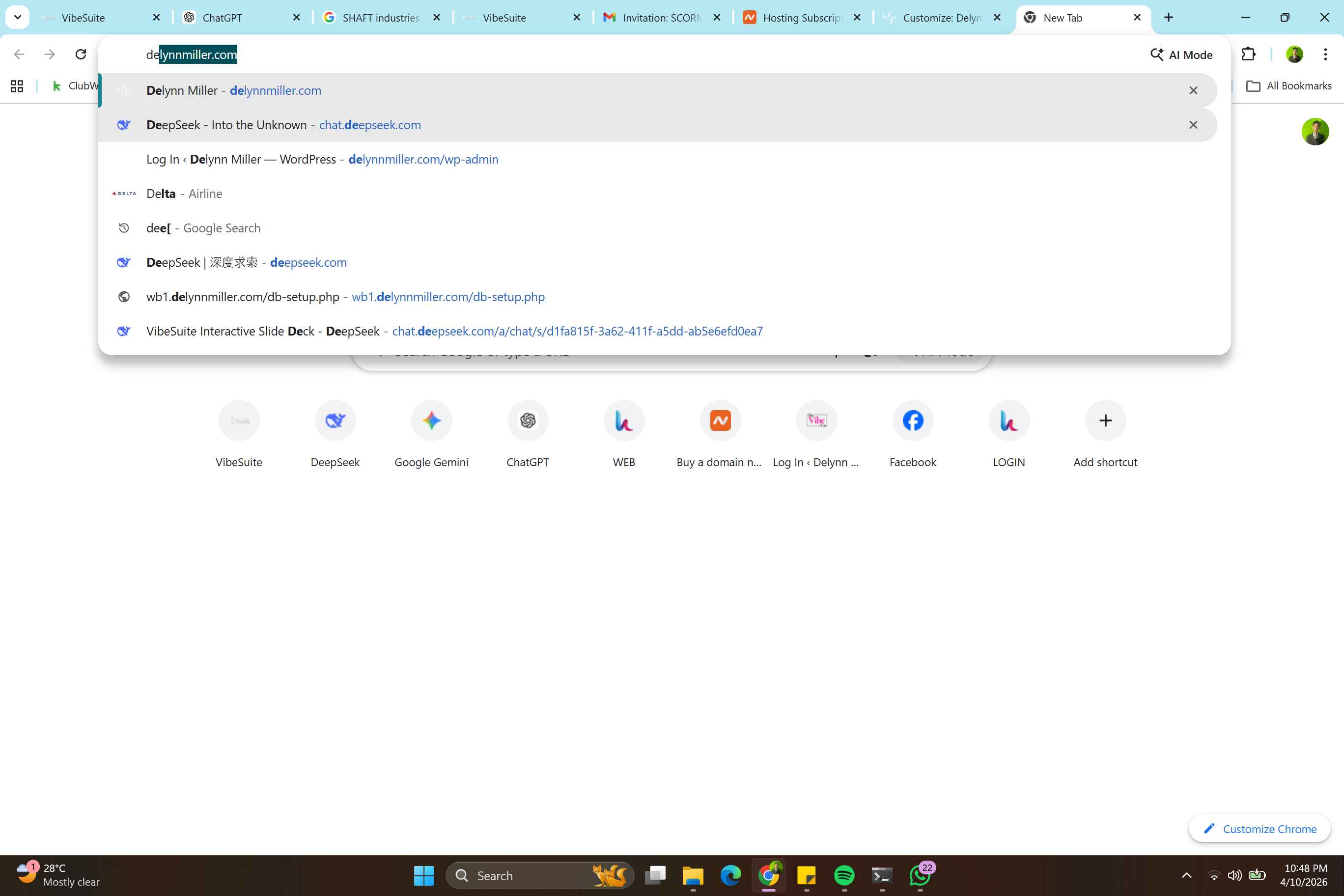The height and width of the screenshot is (896, 1344).
Task: Open the ChatGPT shortcut tile
Action: (x=528, y=434)
